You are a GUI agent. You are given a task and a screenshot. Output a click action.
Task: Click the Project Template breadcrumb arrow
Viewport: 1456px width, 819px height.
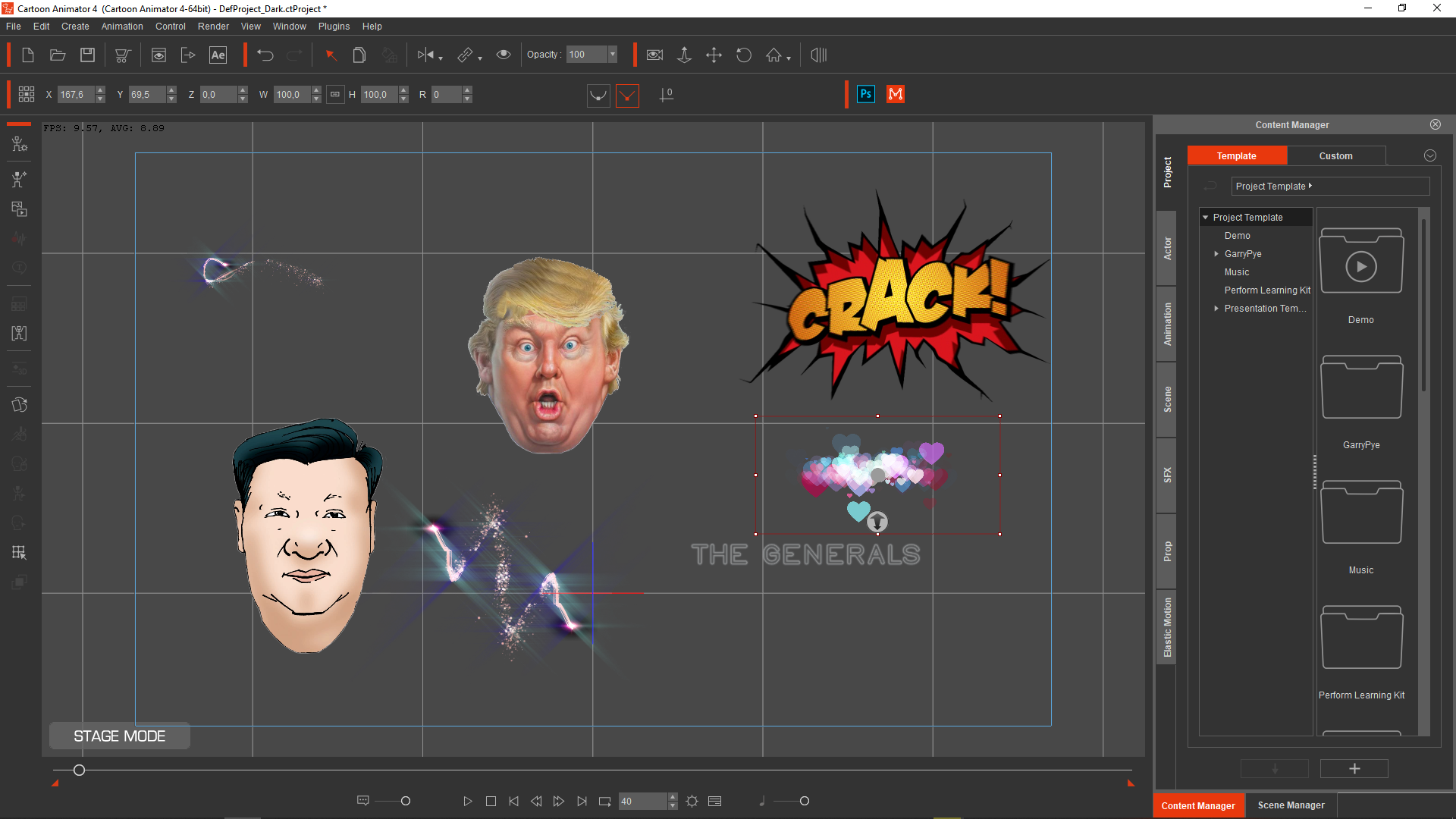(1310, 186)
